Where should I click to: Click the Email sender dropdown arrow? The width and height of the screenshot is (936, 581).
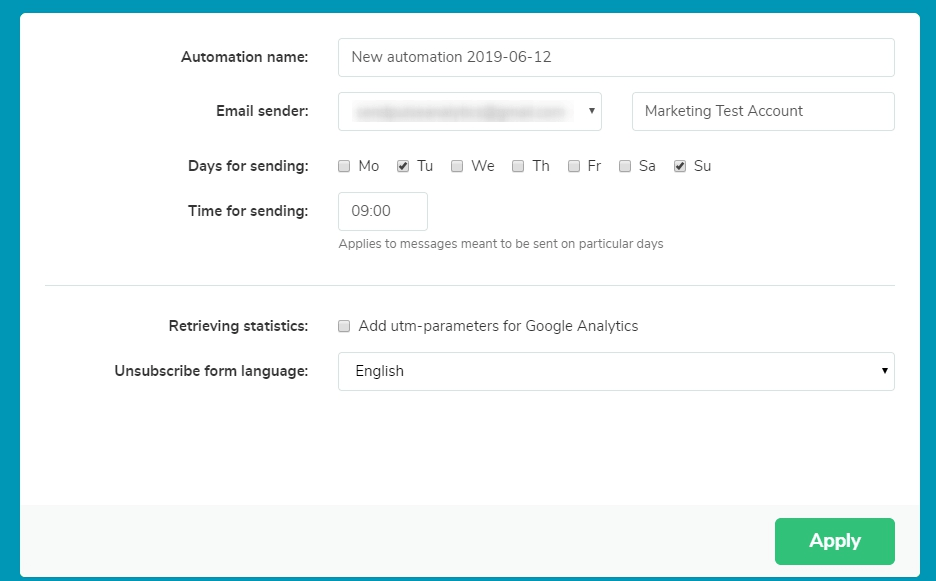592,112
